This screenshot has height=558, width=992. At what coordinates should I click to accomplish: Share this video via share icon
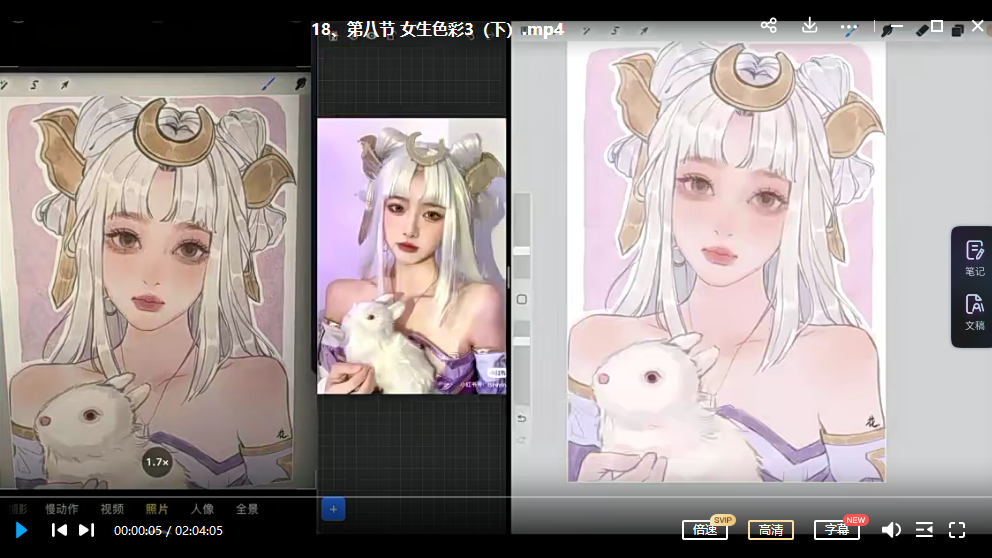[x=769, y=25]
